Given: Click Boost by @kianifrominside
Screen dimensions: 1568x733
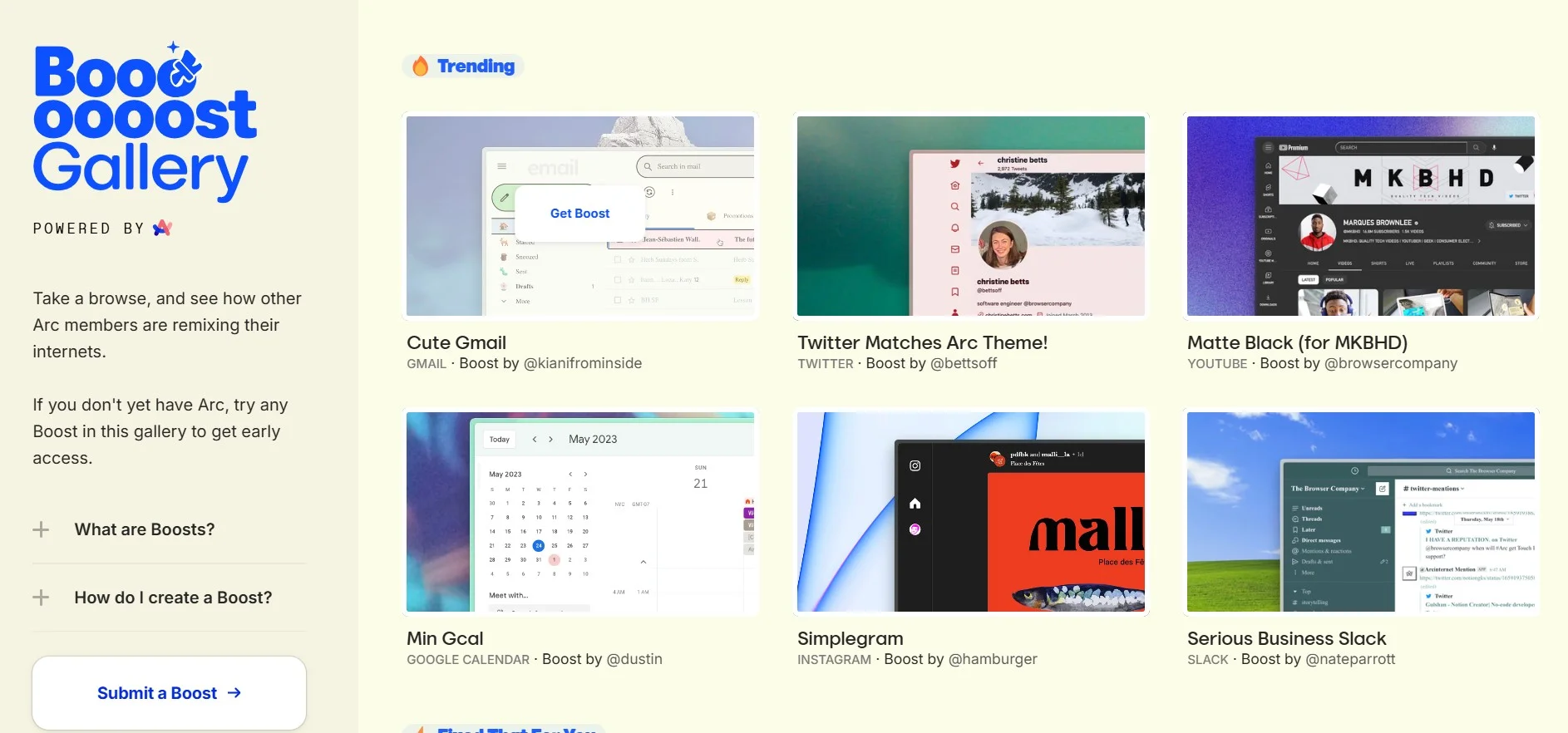Looking at the screenshot, I should tap(550, 363).
